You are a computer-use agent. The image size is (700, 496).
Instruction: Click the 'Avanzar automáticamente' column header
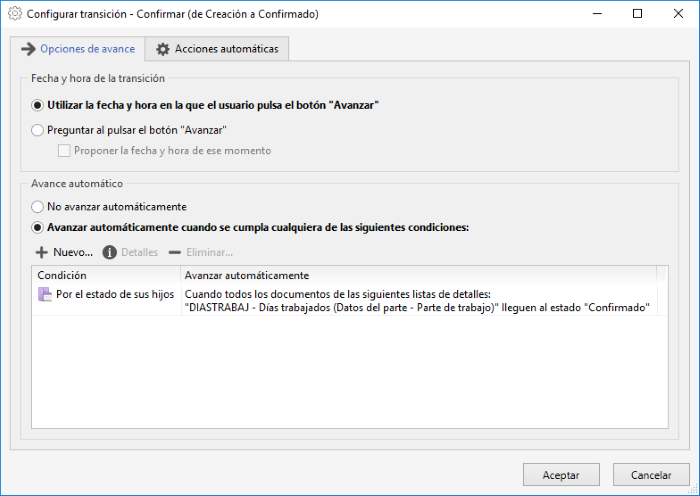click(419, 275)
